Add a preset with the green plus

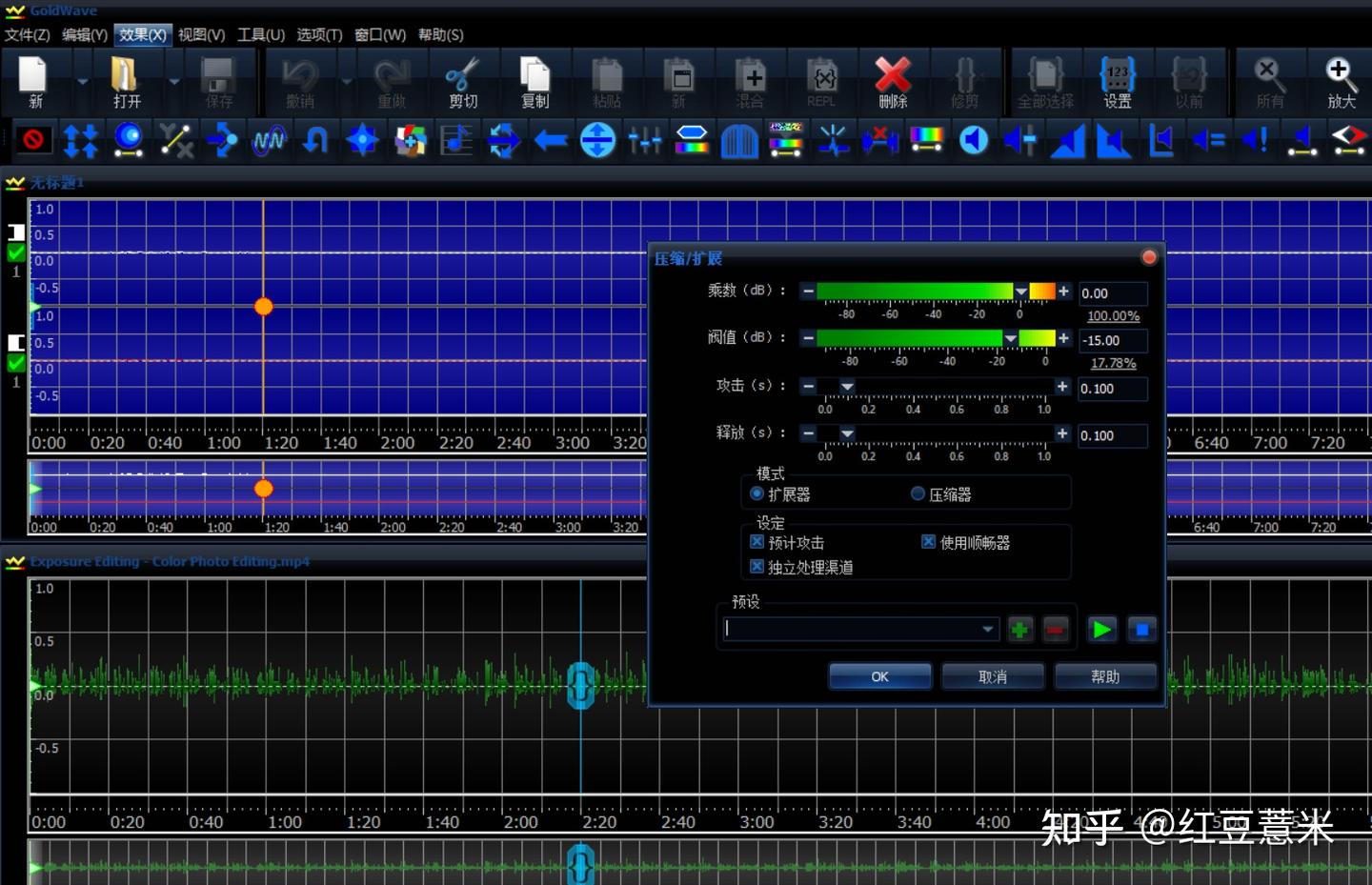[1019, 629]
